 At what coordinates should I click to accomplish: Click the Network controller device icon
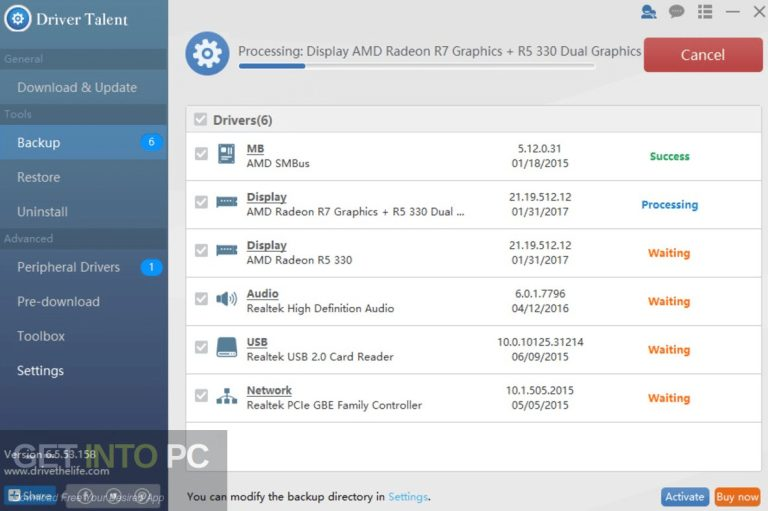(226, 396)
